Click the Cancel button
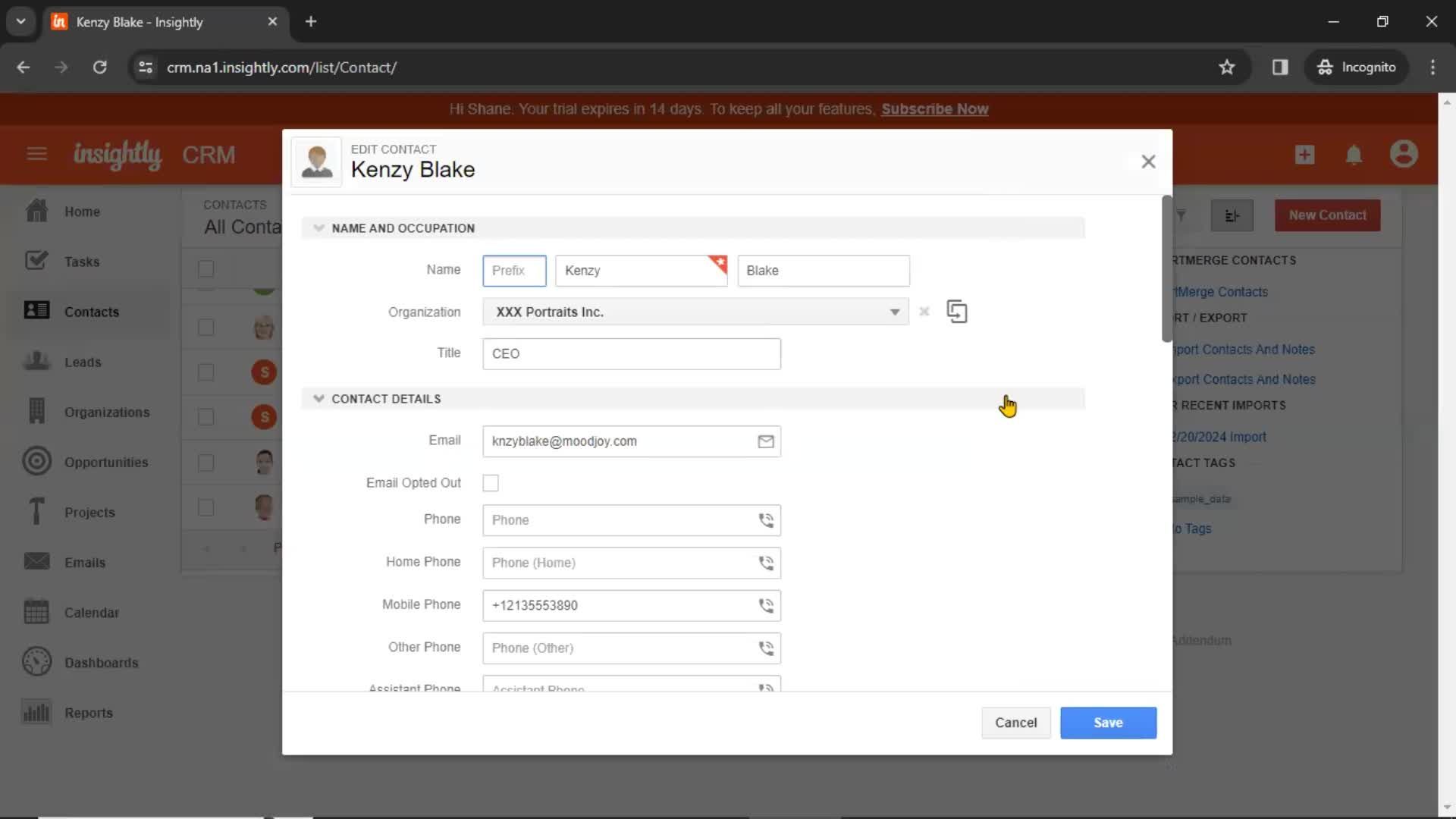 tap(1016, 722)
